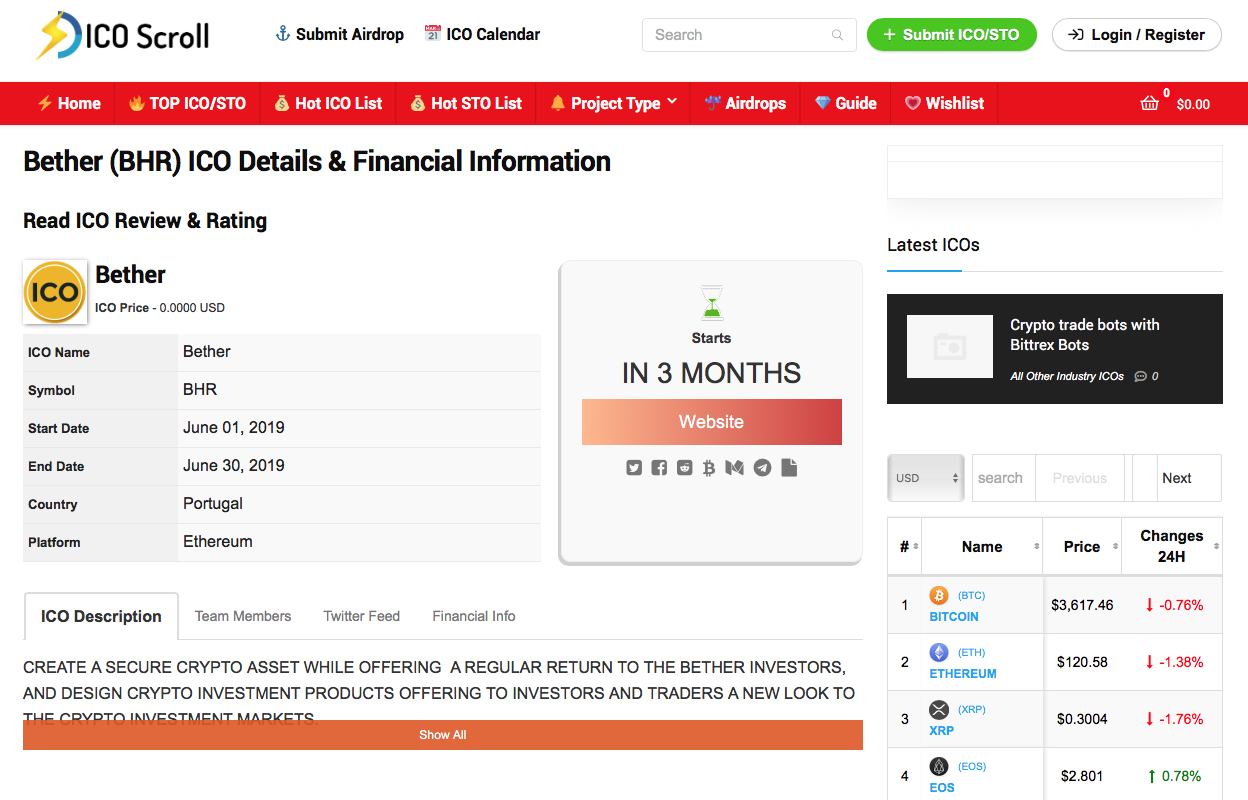Switch to Financial Info tab
The height and width of the screenshot is (800, 1248).
[x=474, y=616]
